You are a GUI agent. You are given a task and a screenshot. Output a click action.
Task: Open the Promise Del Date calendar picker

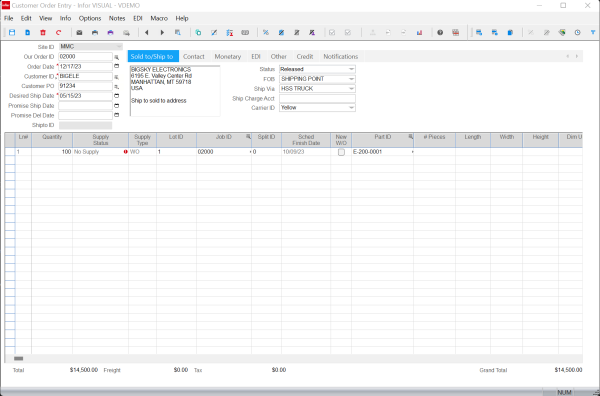click(117, 115)
